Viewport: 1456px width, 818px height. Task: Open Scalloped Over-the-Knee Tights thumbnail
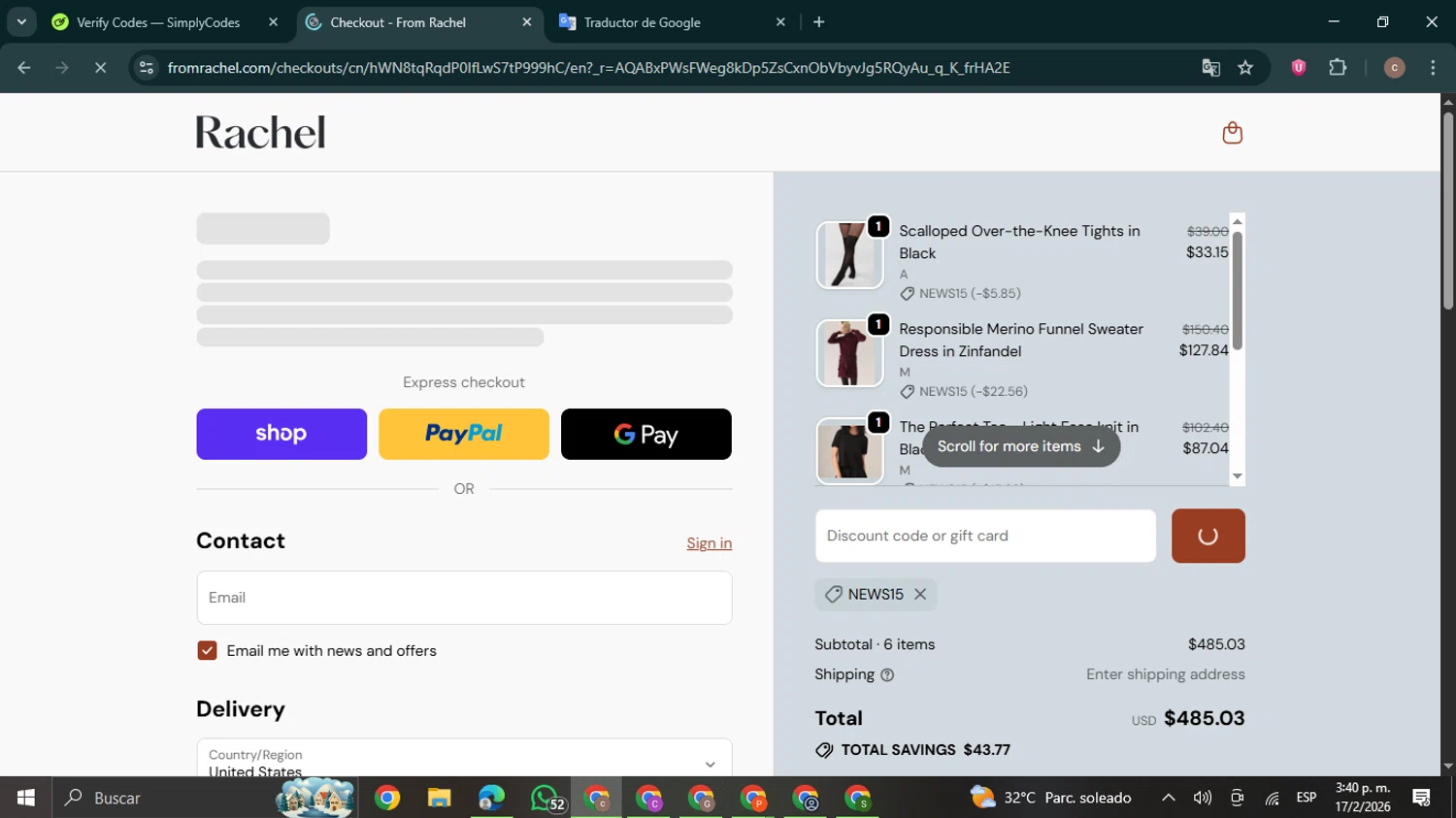coord(849,255)
